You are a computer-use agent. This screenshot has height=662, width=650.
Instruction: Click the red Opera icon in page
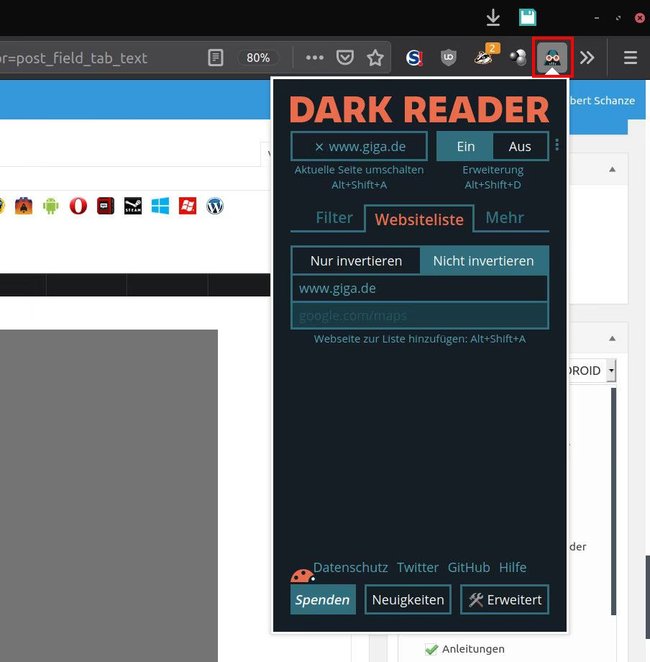pyautogui.click(x=78, y=206)
